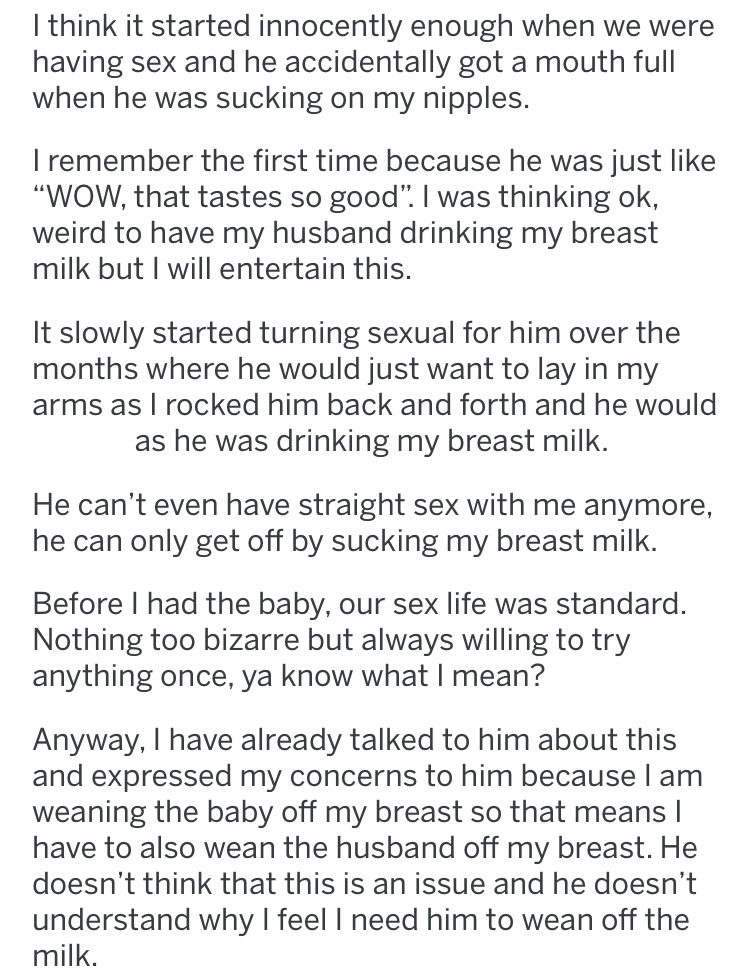Click the line starting "doesn't think that this is an issue"
Image resolution: width=750 pixels, height=973 pixels.
pos(364,884)
